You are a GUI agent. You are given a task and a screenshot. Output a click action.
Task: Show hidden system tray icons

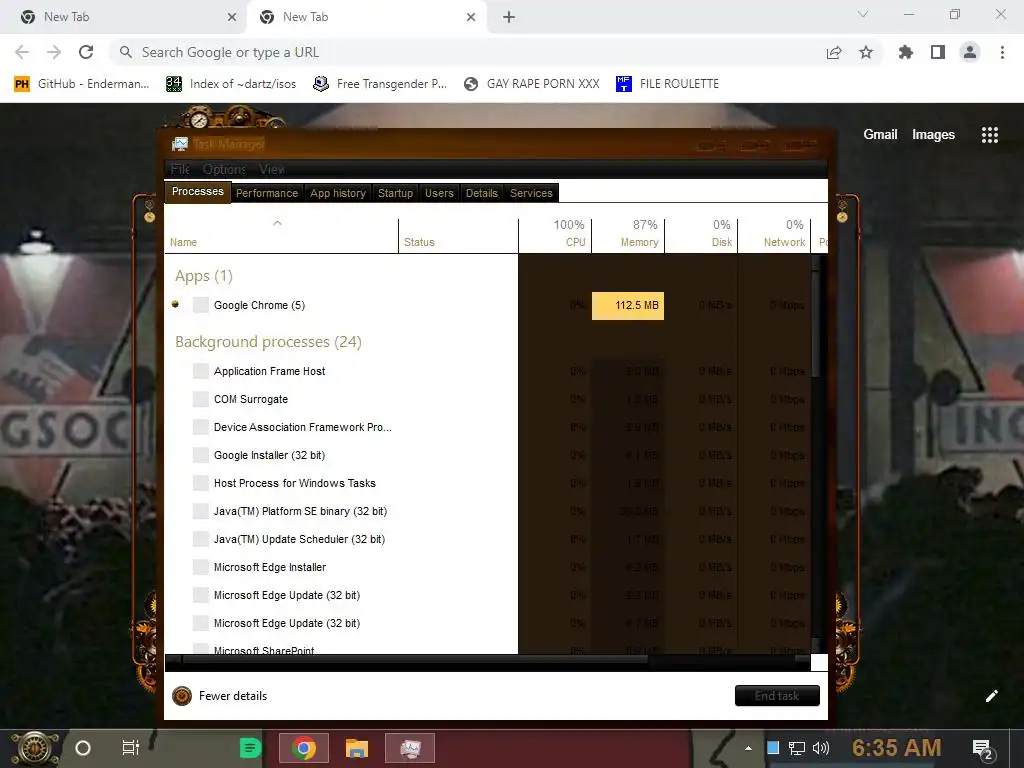748,748
